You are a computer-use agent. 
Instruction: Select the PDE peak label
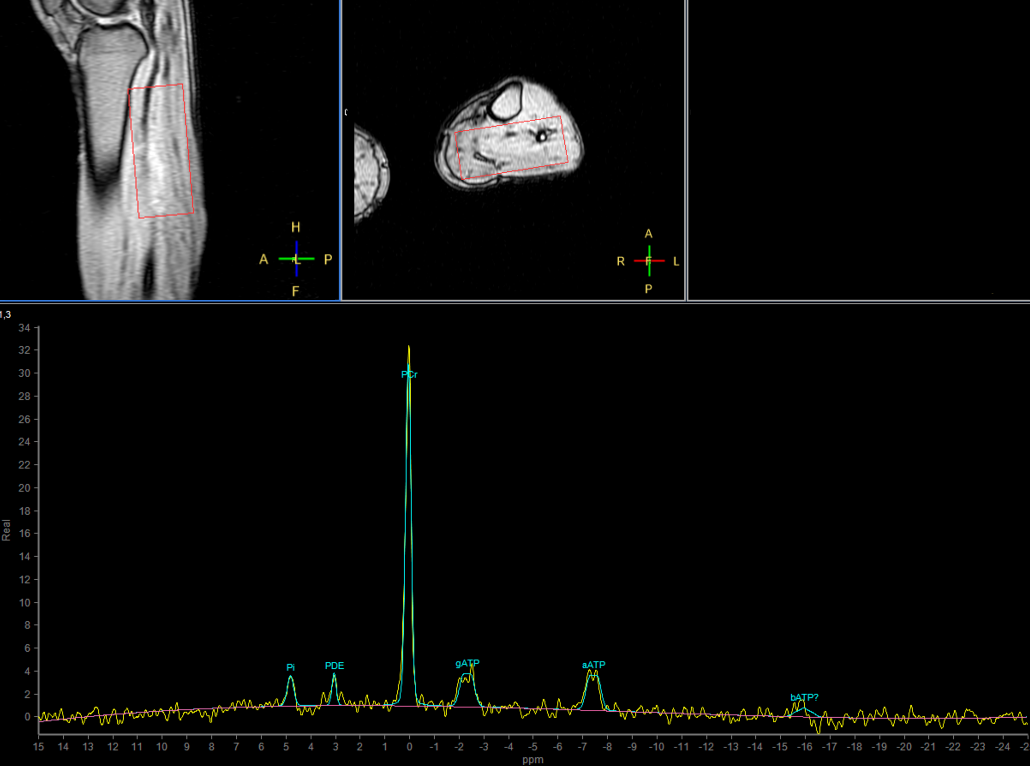pyautogui.click(x=334, y=665)
